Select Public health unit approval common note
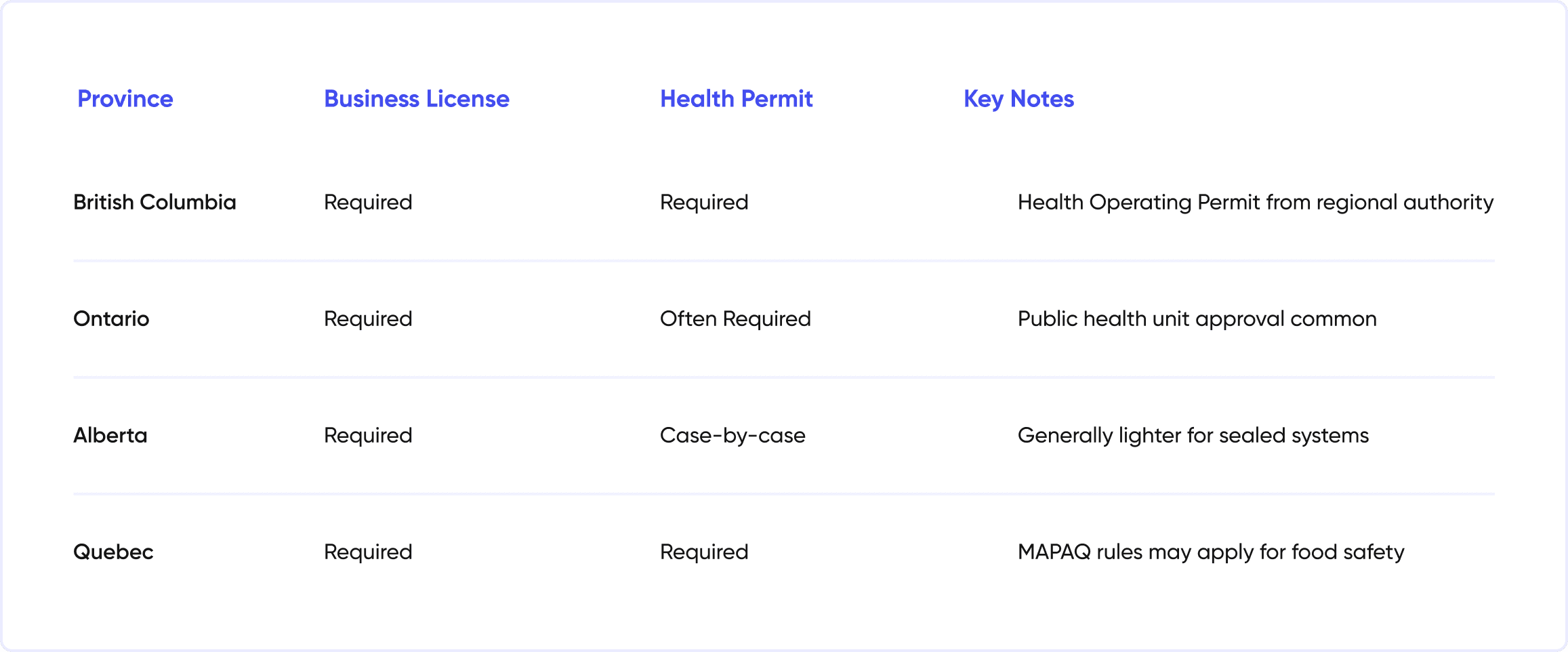The width and height of the screenshot is (1568, 652). 1197,319
